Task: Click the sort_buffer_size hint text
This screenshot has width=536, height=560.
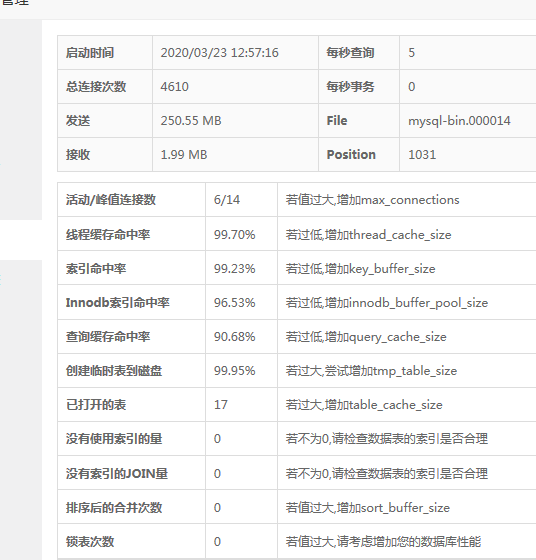Action: tap(368, 508)
